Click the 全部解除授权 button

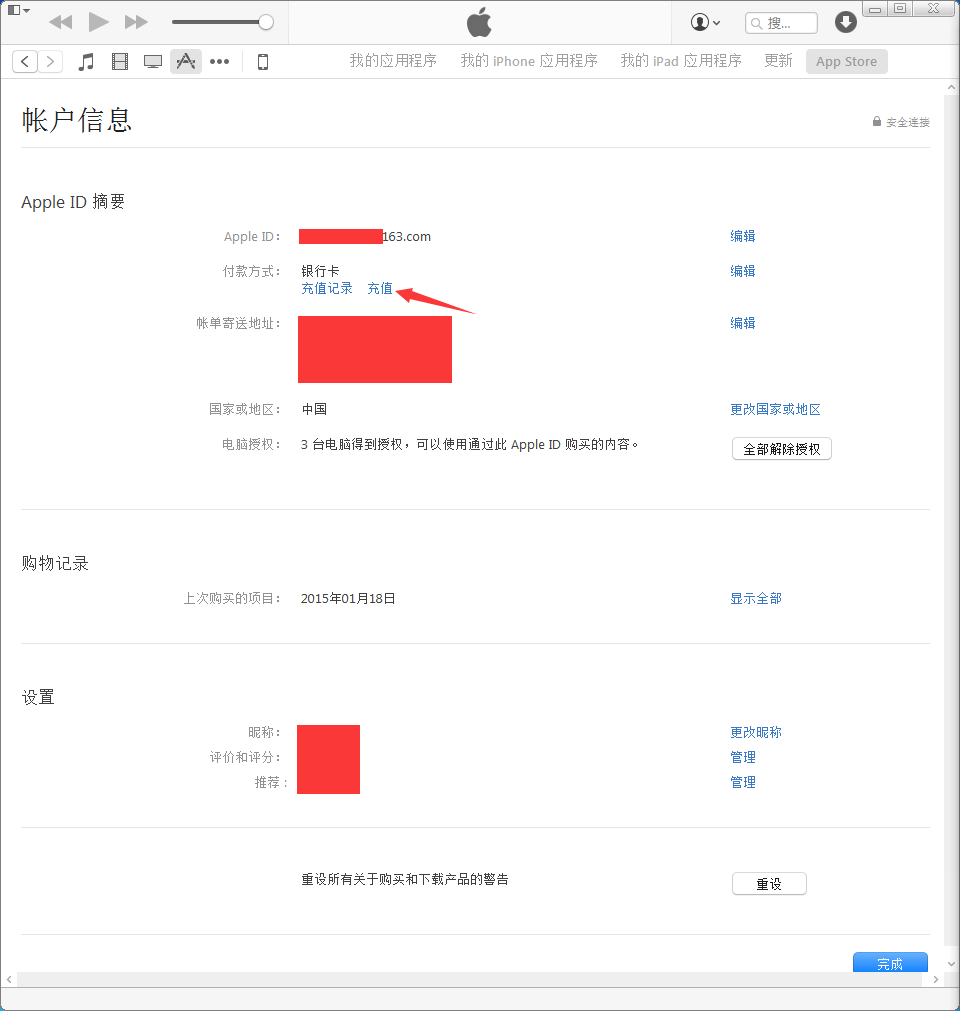(781, 449)
